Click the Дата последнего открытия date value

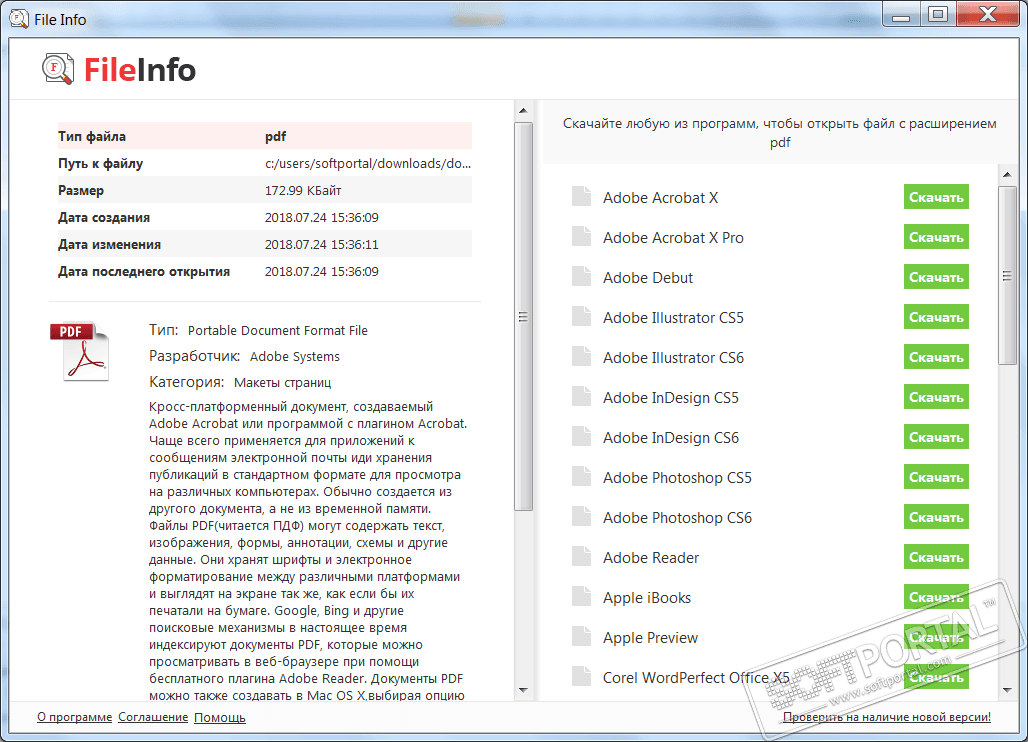click(x=321, y=271)
